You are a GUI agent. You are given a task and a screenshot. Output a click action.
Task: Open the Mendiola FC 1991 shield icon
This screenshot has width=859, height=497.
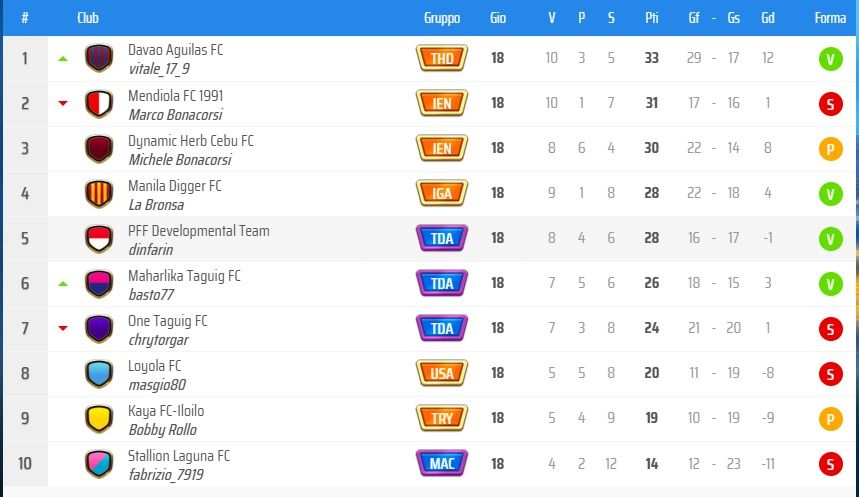pyautogui.click(x=99, y=104)
